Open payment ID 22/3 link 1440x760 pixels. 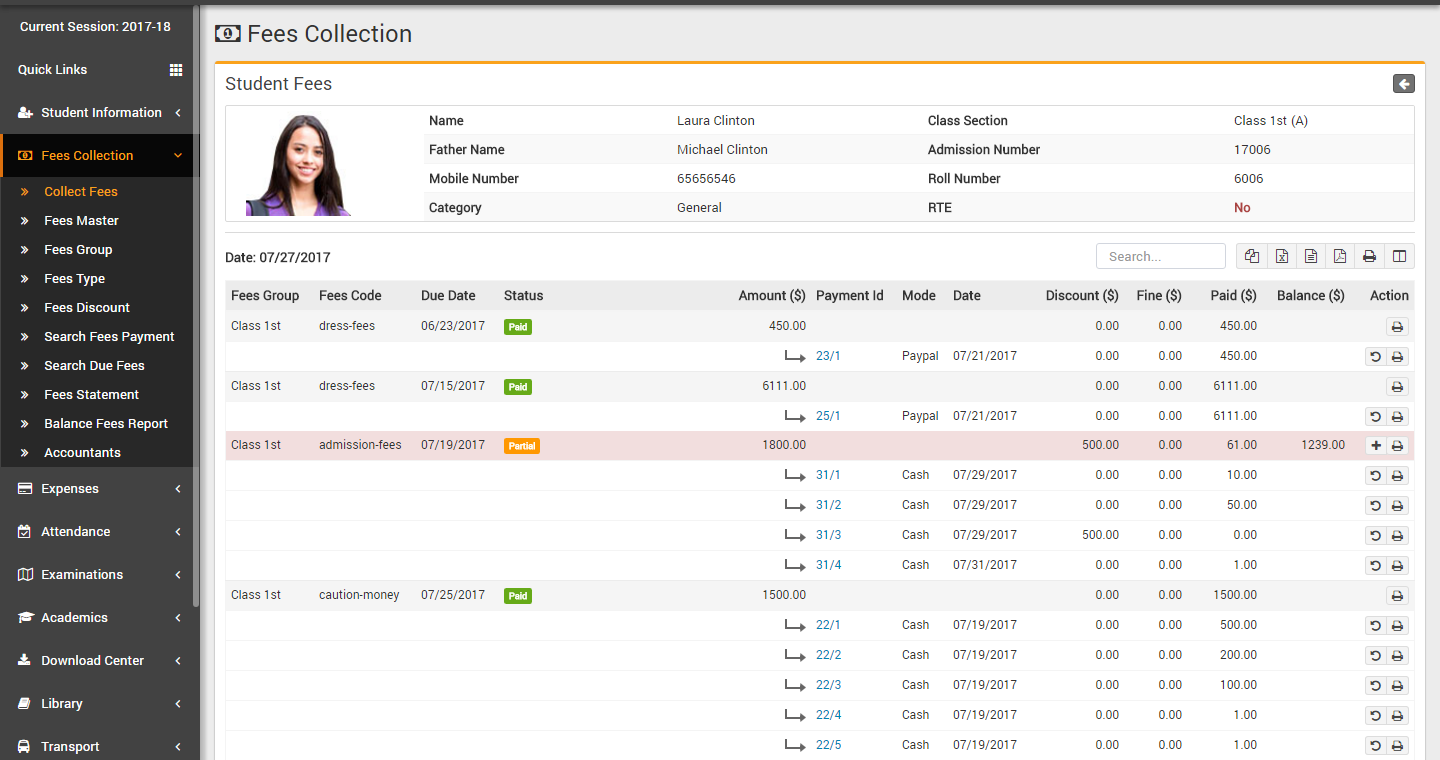tap(828, 685)
